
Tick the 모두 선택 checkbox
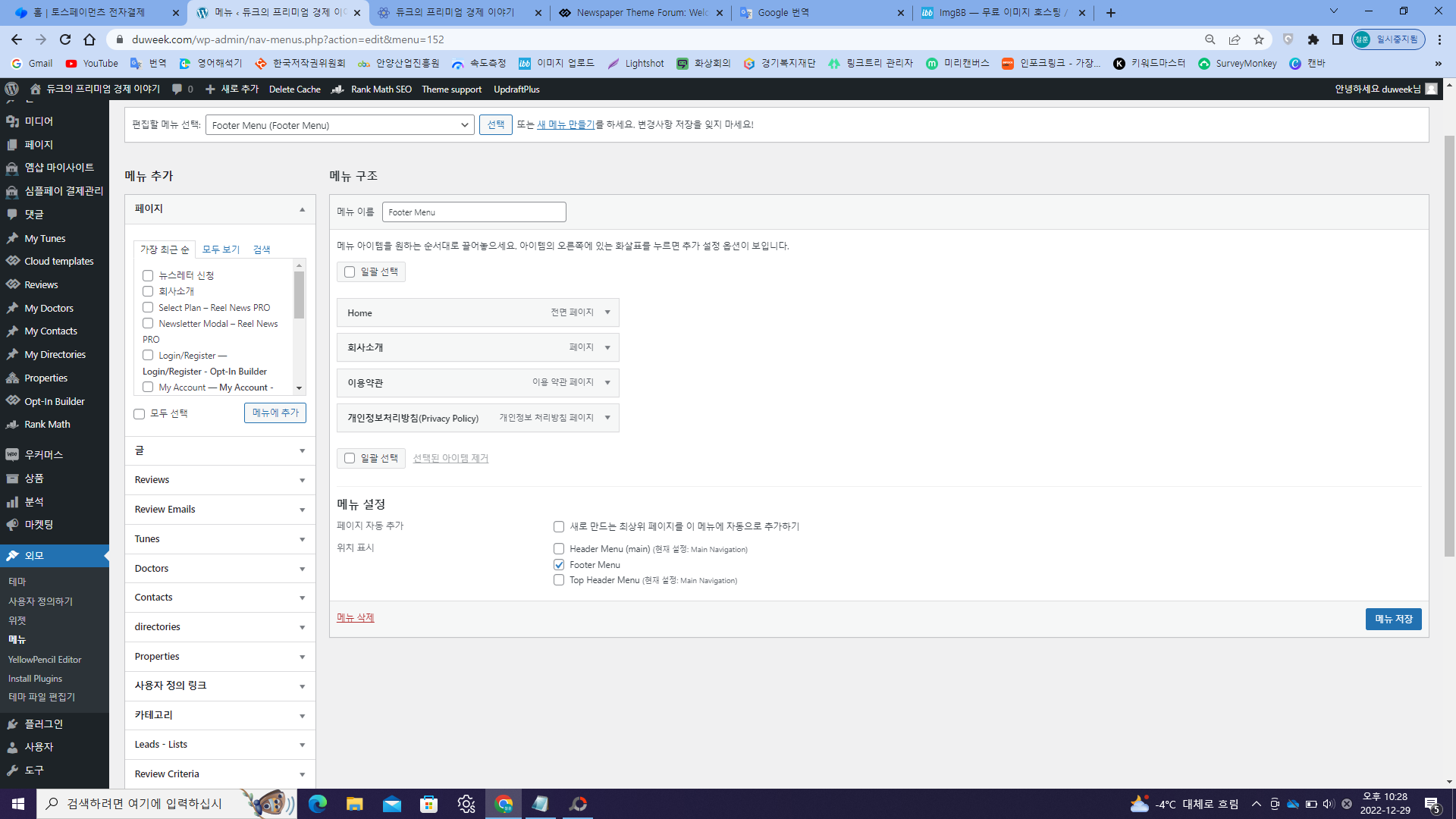[x=139, y=414]
